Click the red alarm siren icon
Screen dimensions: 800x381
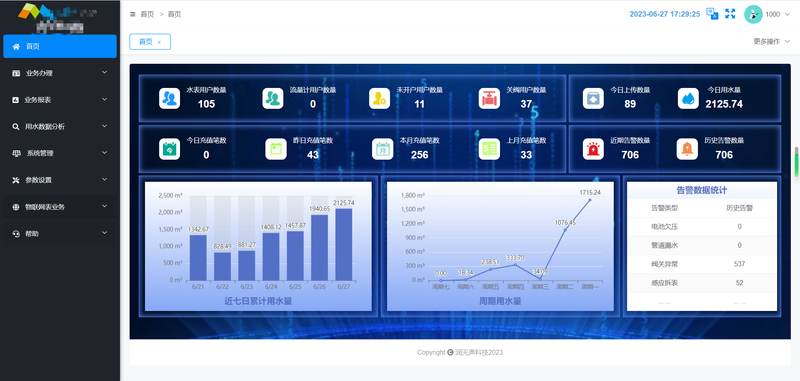[593, 149]
